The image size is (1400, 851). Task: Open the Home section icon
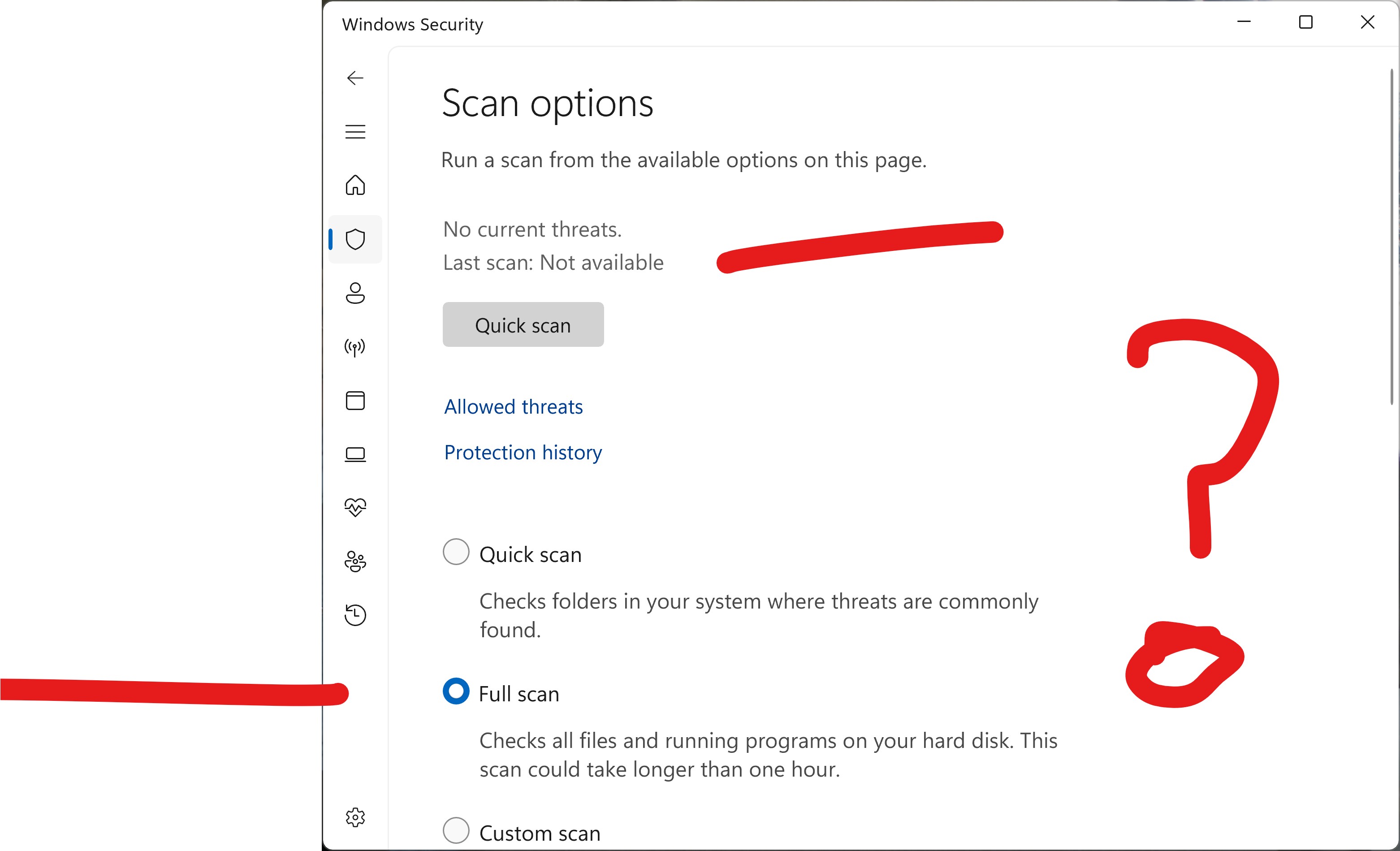[x=355, y=185]
